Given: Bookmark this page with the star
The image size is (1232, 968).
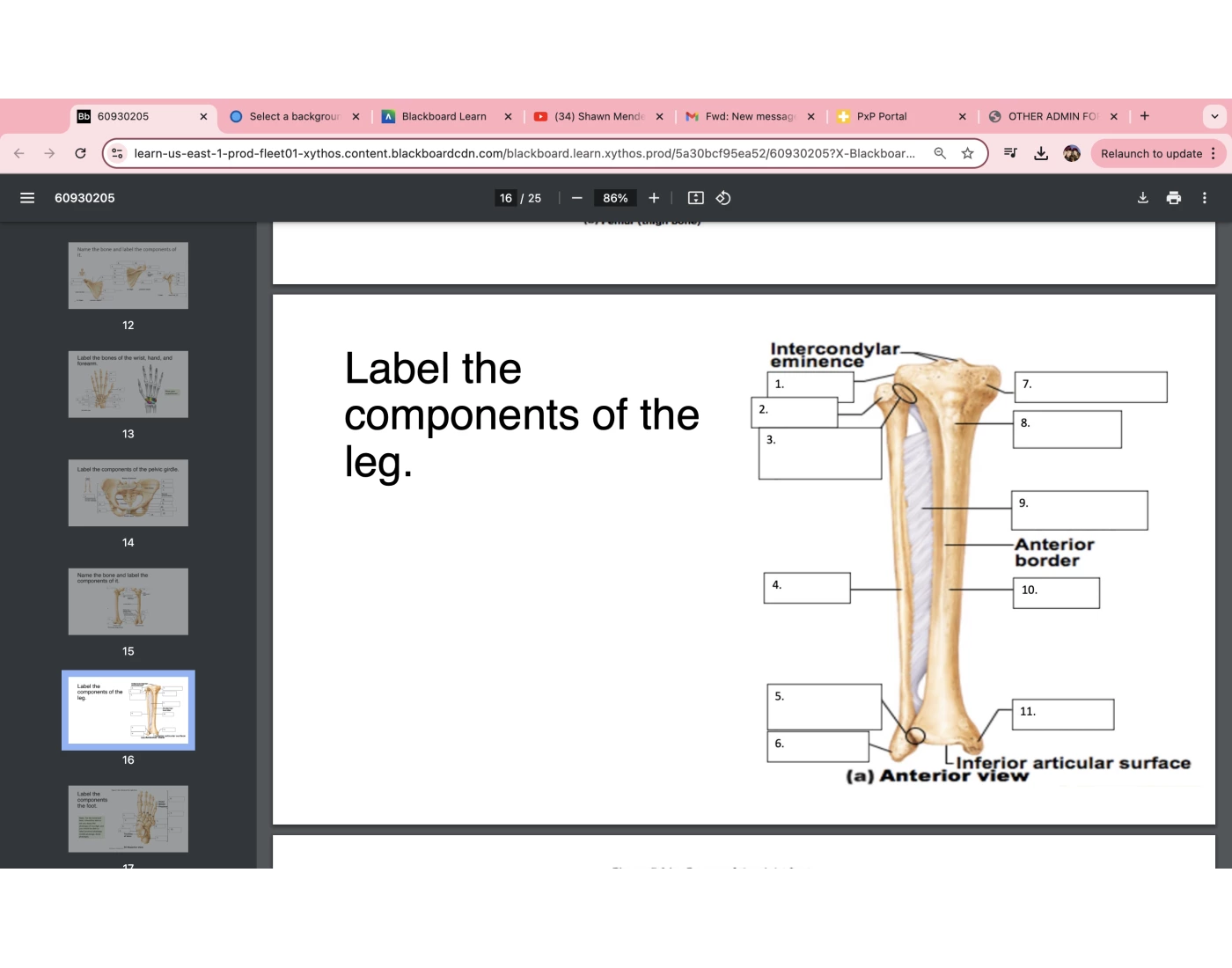Looking at the screenshot, I should click(x=968, y=153).
